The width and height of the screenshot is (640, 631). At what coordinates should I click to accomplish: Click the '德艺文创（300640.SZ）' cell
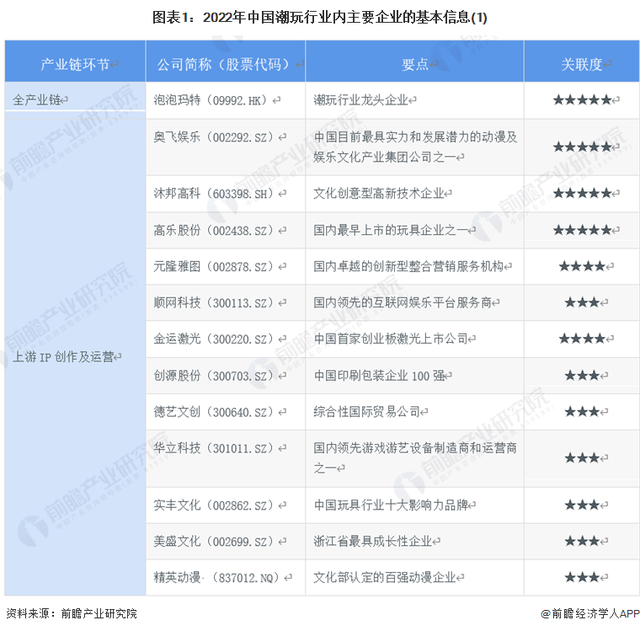click(225, 412)
